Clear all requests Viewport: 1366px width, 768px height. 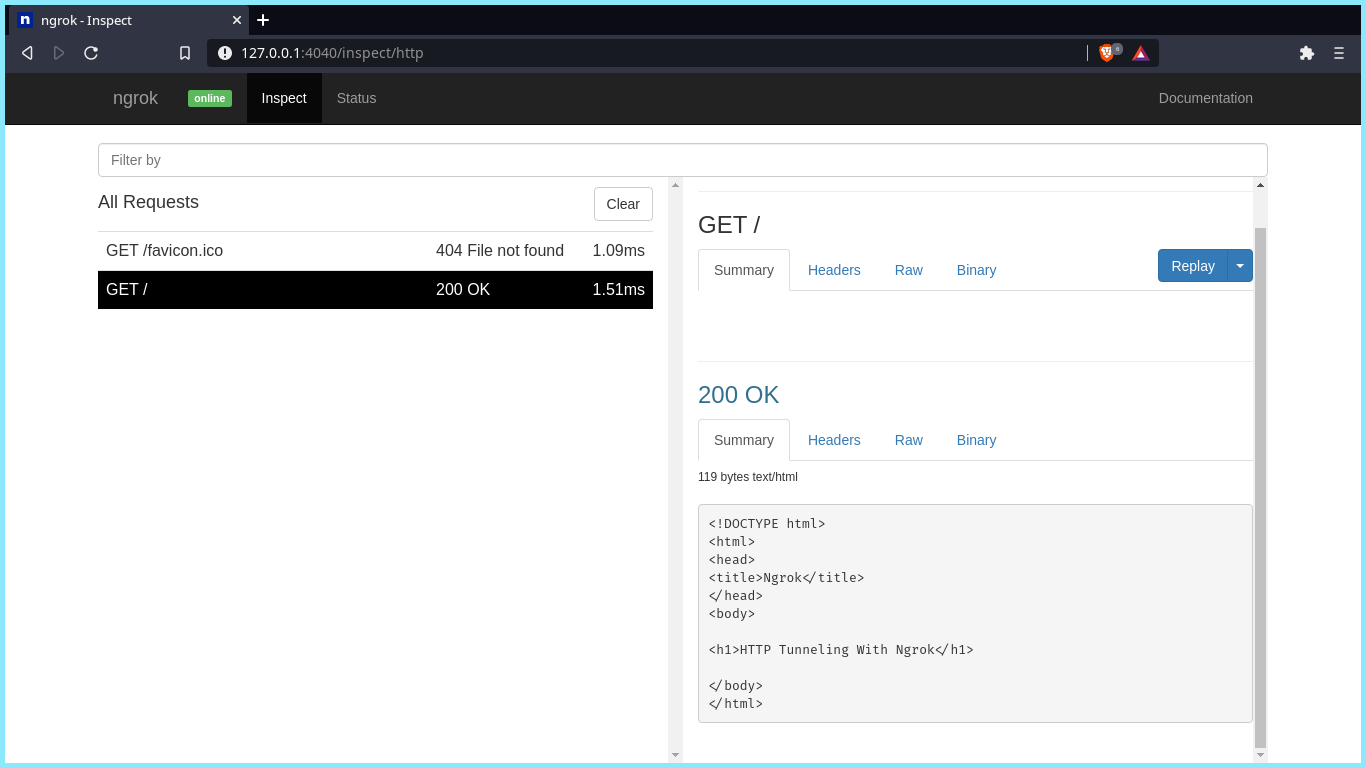point(623,204)
